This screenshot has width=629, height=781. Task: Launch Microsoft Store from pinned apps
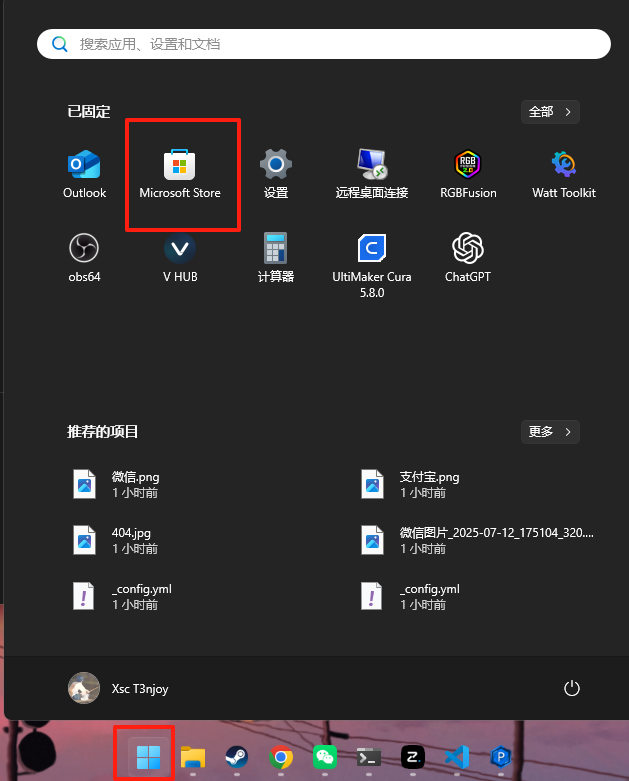pos(180,173)
